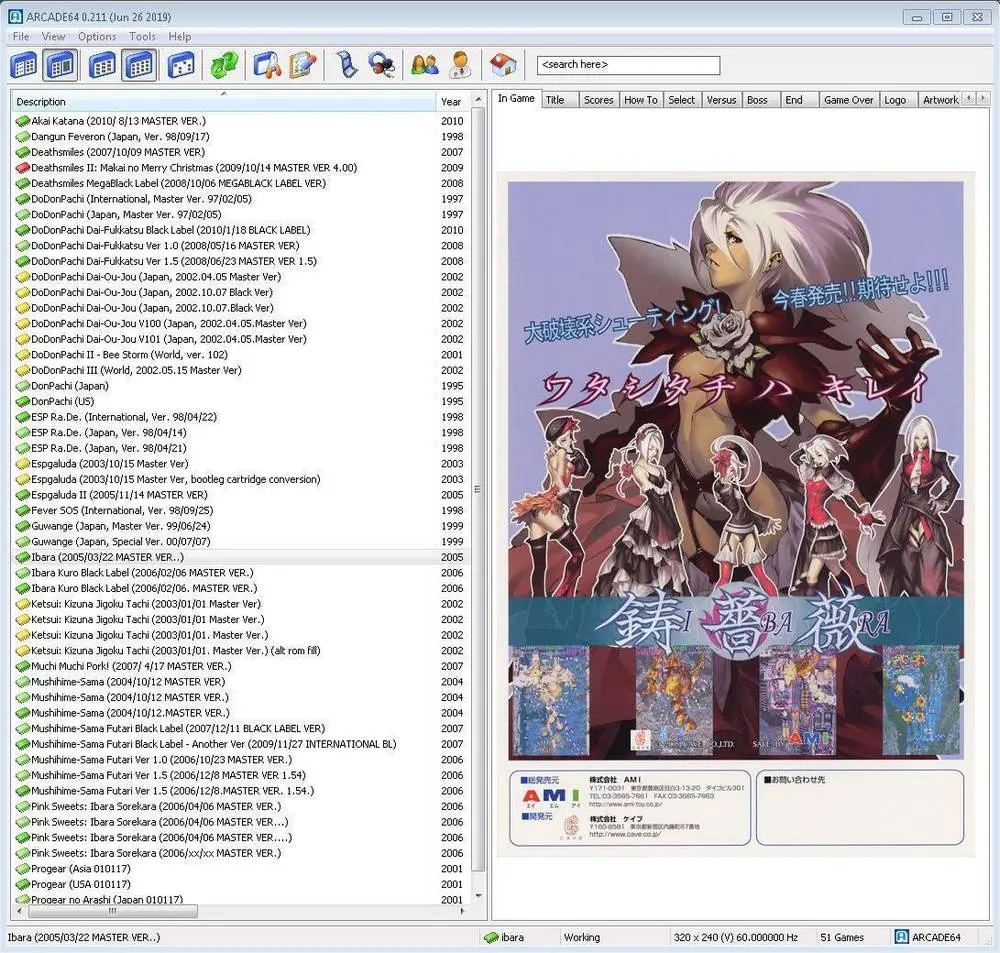Click the icon beside Dangun Feveron
Image resolution: width=1000 pixels, height=953 pixels.
point(22,137)
